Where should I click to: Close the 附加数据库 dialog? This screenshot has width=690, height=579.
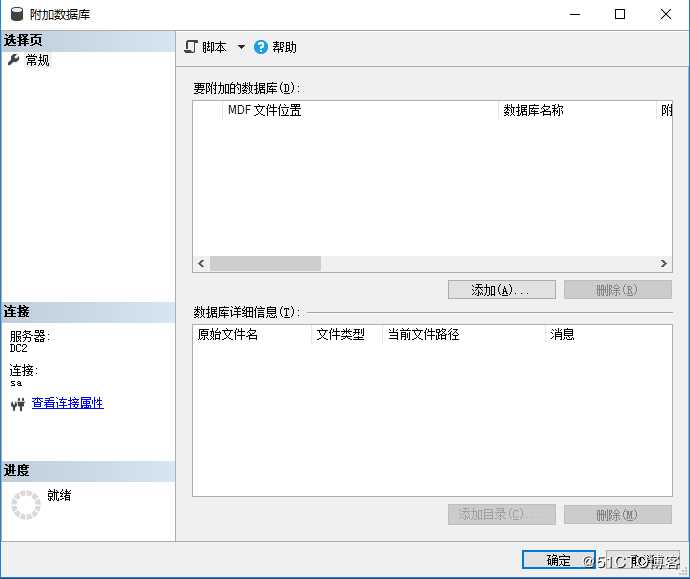tap(666, 14)
